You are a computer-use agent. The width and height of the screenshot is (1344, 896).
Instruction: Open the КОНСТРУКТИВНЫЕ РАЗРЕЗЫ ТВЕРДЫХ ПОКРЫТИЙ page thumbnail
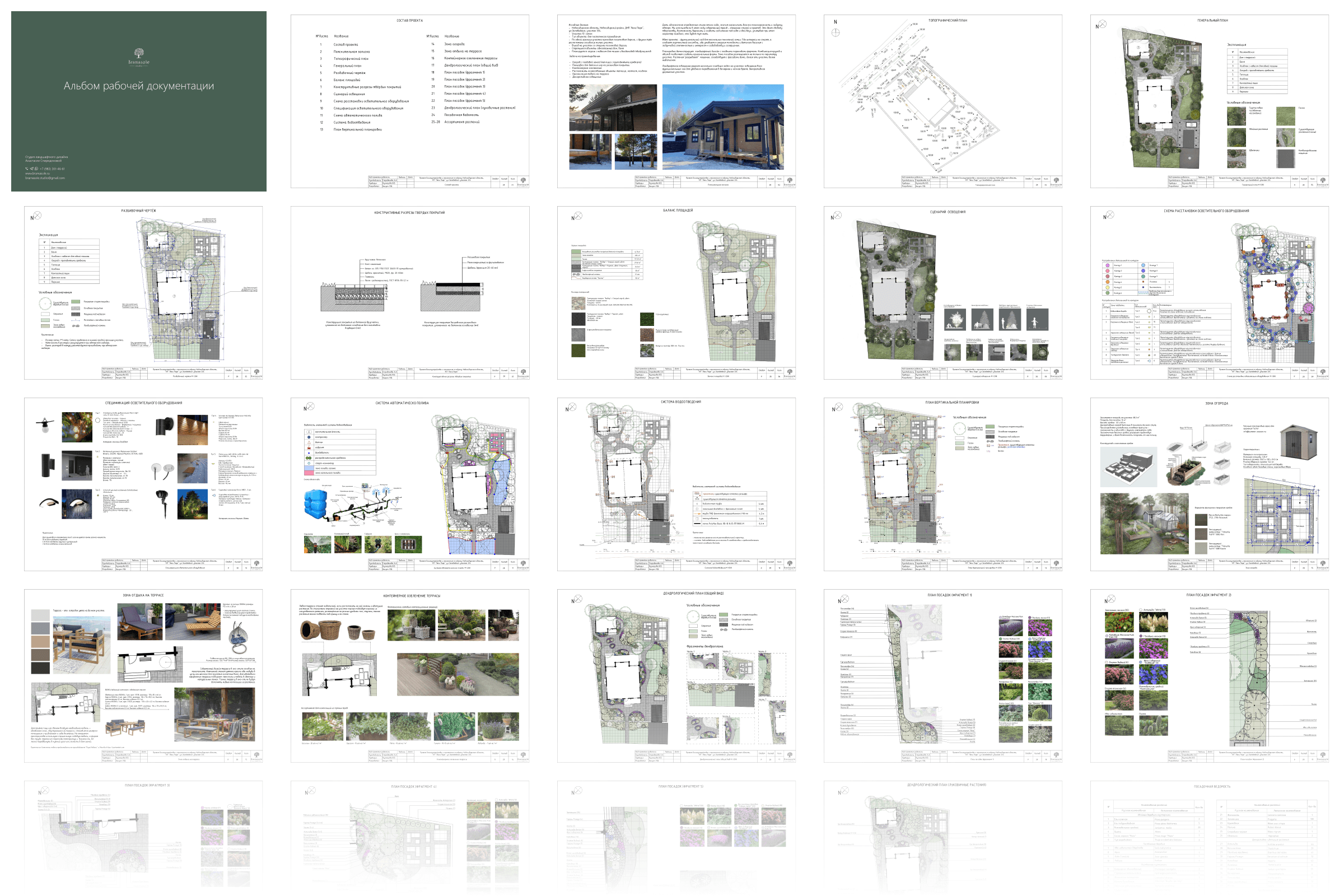(410, 292)
